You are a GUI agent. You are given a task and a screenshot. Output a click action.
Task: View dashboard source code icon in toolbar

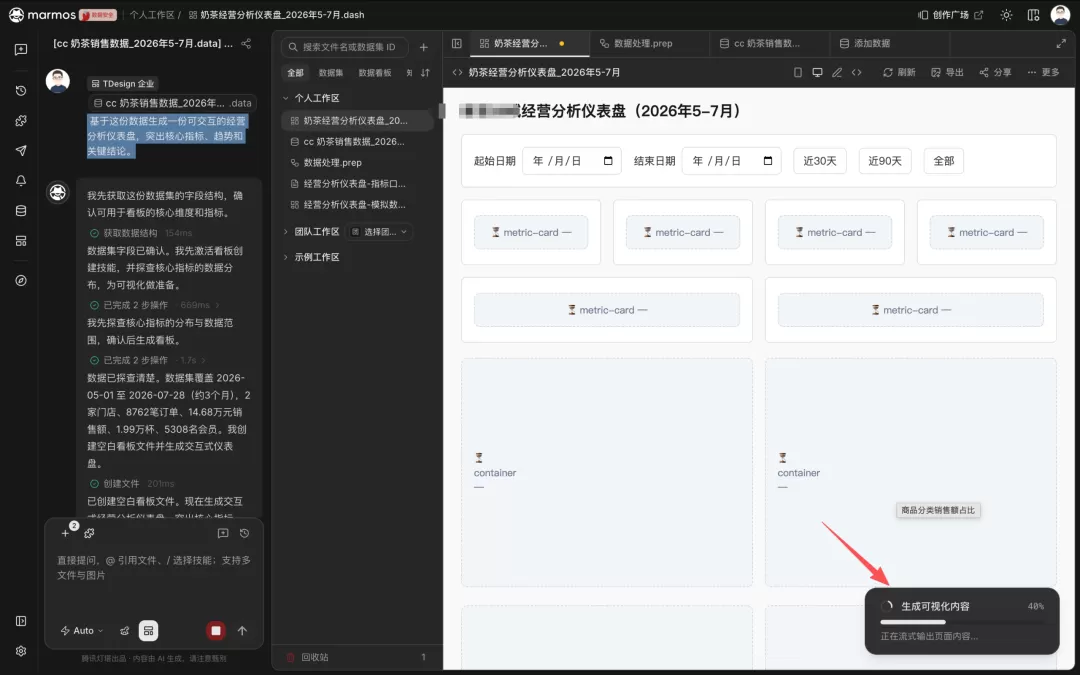pos(856,72)
